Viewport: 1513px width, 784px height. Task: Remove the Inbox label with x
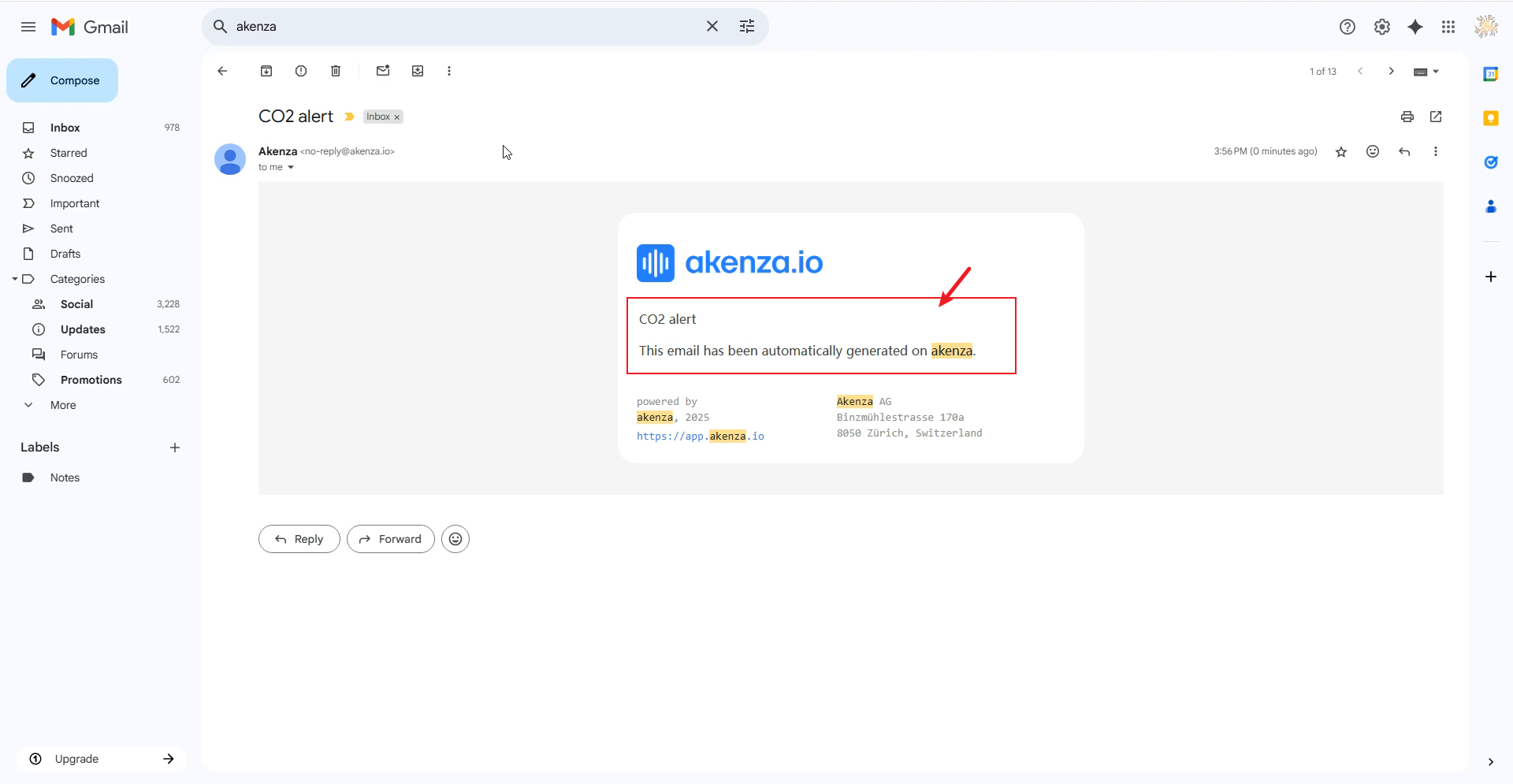click(397, 117)
